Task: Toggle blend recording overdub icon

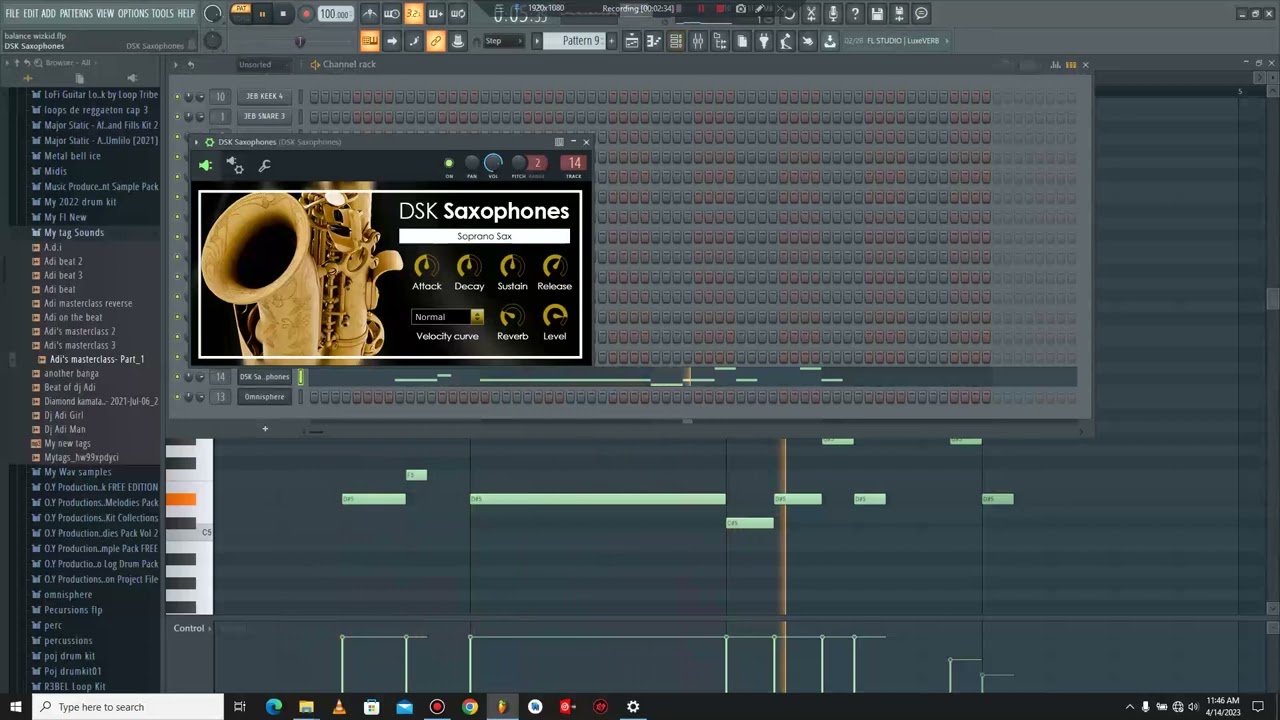Action: pos(436,14)
